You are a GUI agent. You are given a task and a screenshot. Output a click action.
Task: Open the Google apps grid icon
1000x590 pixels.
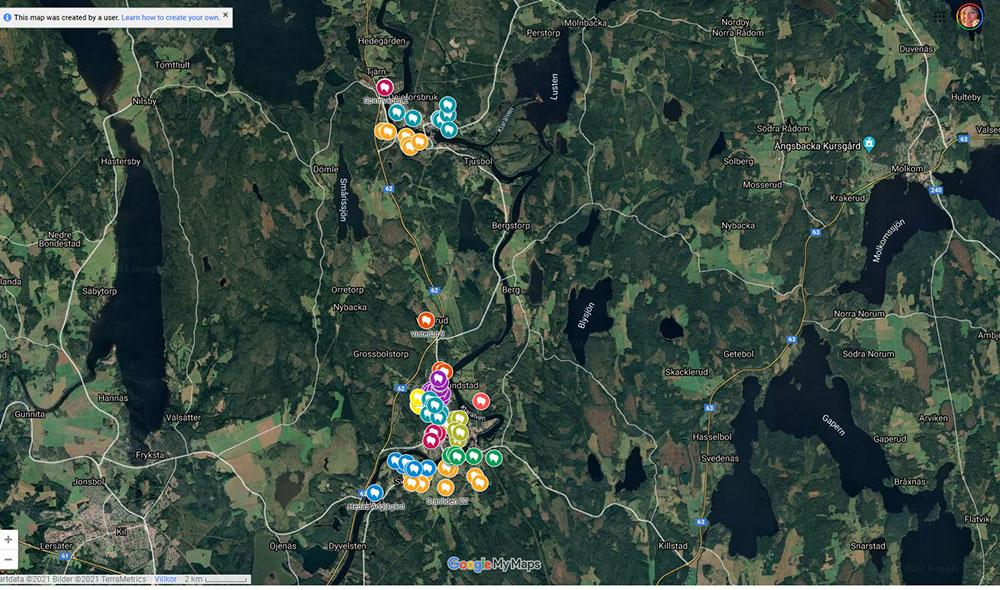click(x=940, y=16)
